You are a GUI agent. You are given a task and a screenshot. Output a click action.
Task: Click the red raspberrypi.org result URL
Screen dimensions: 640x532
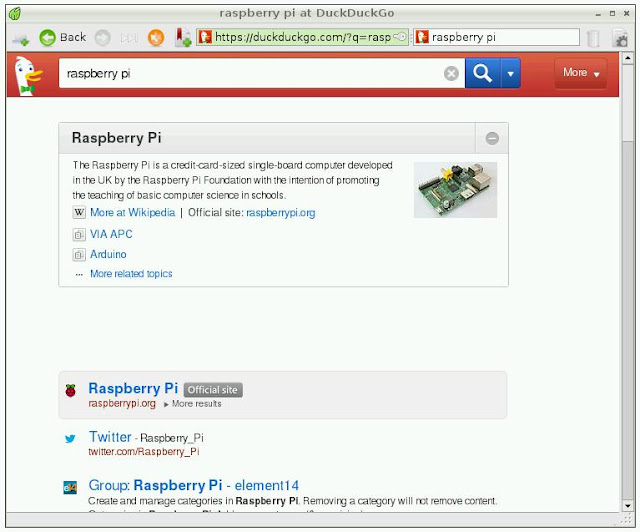point(122,403)
